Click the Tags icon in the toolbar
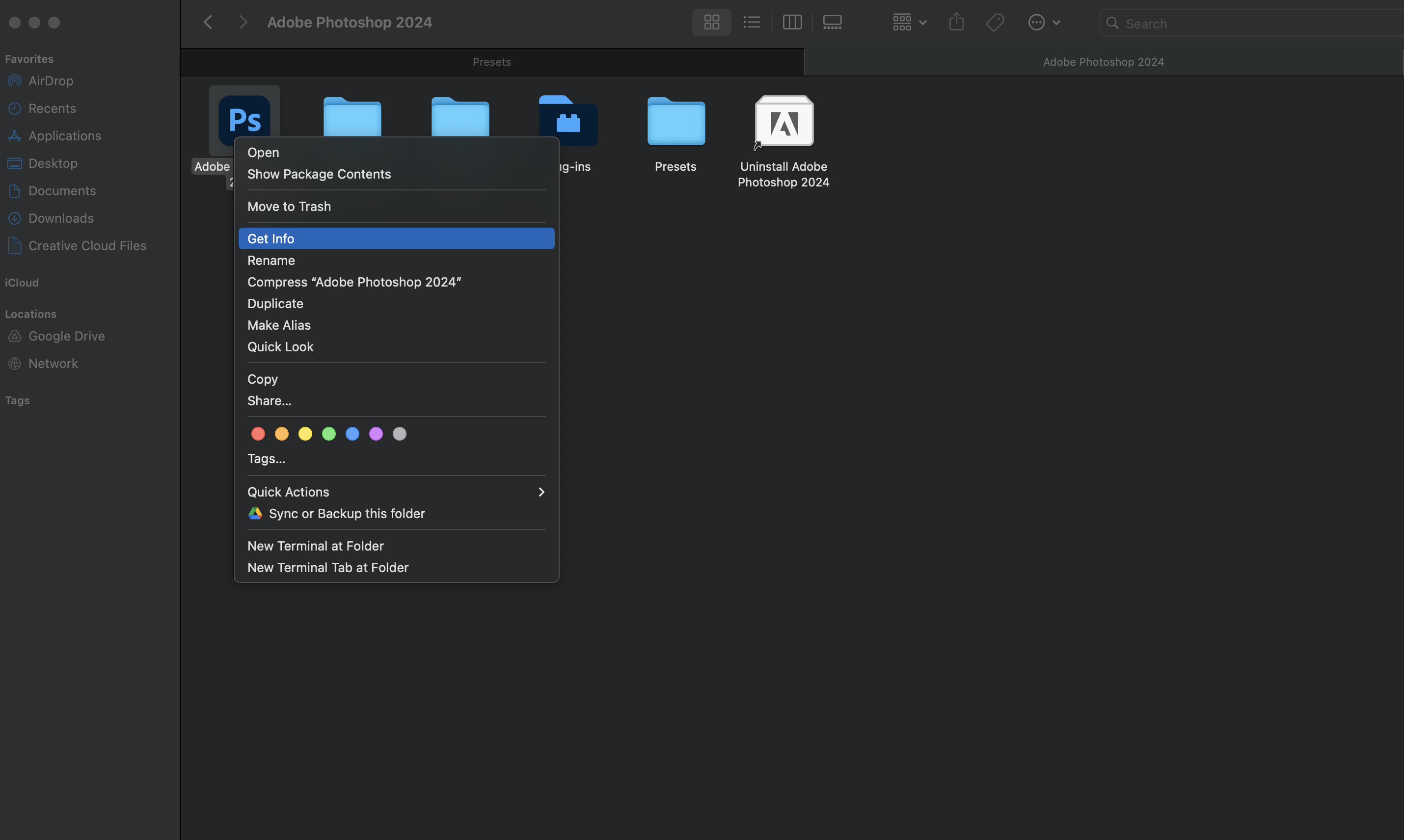Screen dimensions: 1404x840 (x=995, y=22)
